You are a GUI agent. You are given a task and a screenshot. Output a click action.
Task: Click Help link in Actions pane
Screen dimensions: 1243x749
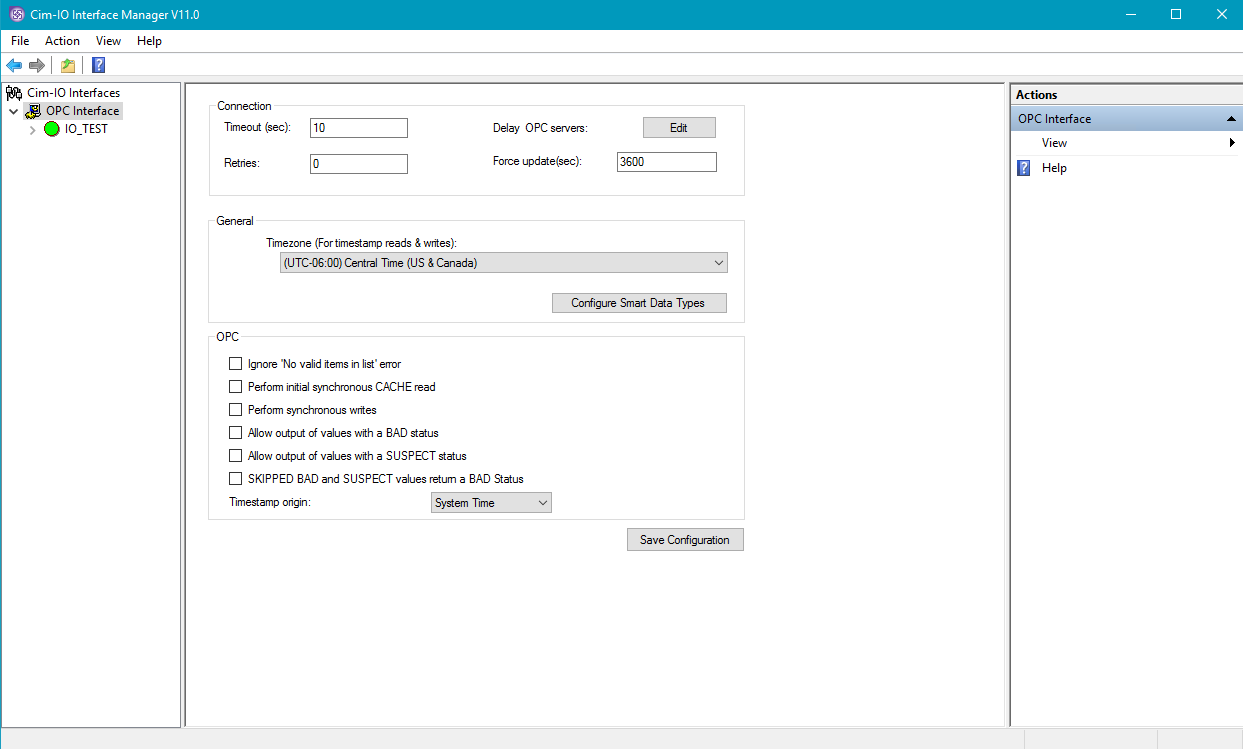coord(1054,168)
